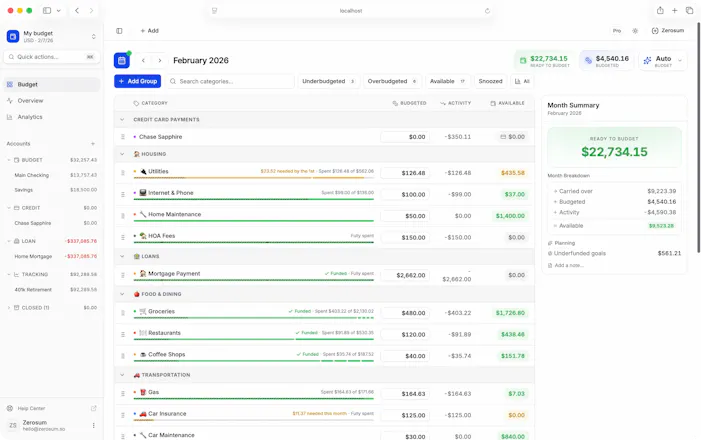Expand the Closed accounts section
701x440 pixels.
pos(9,308)
